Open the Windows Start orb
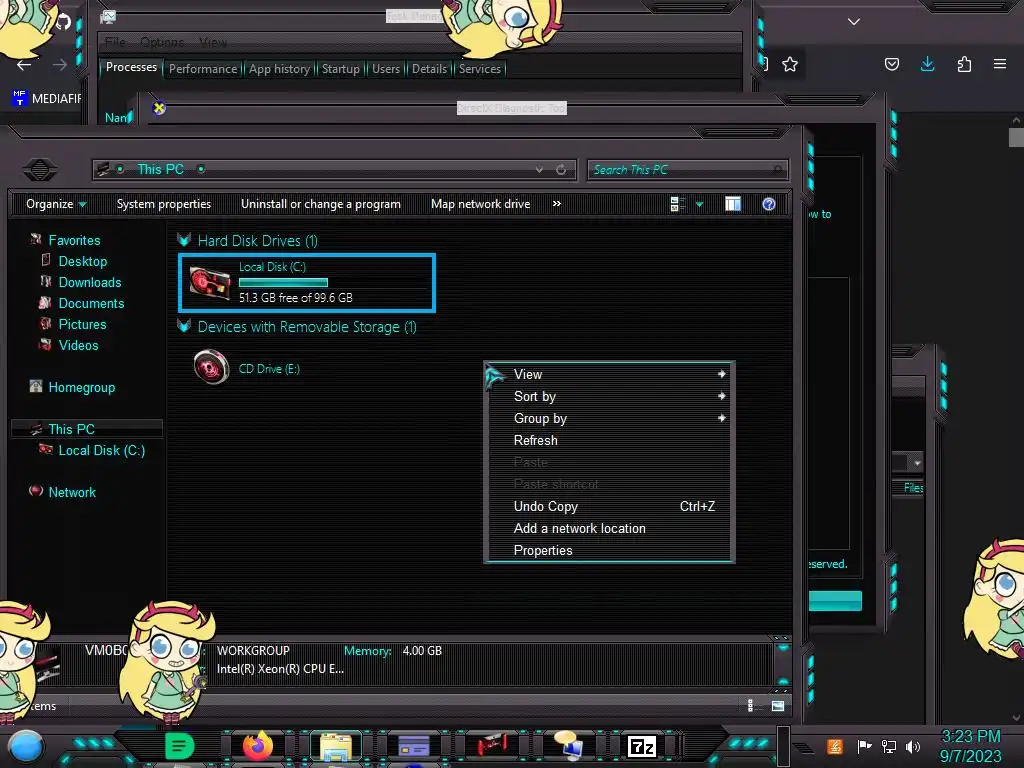The width and height of the screenshot is (1024, 768). 26,748
